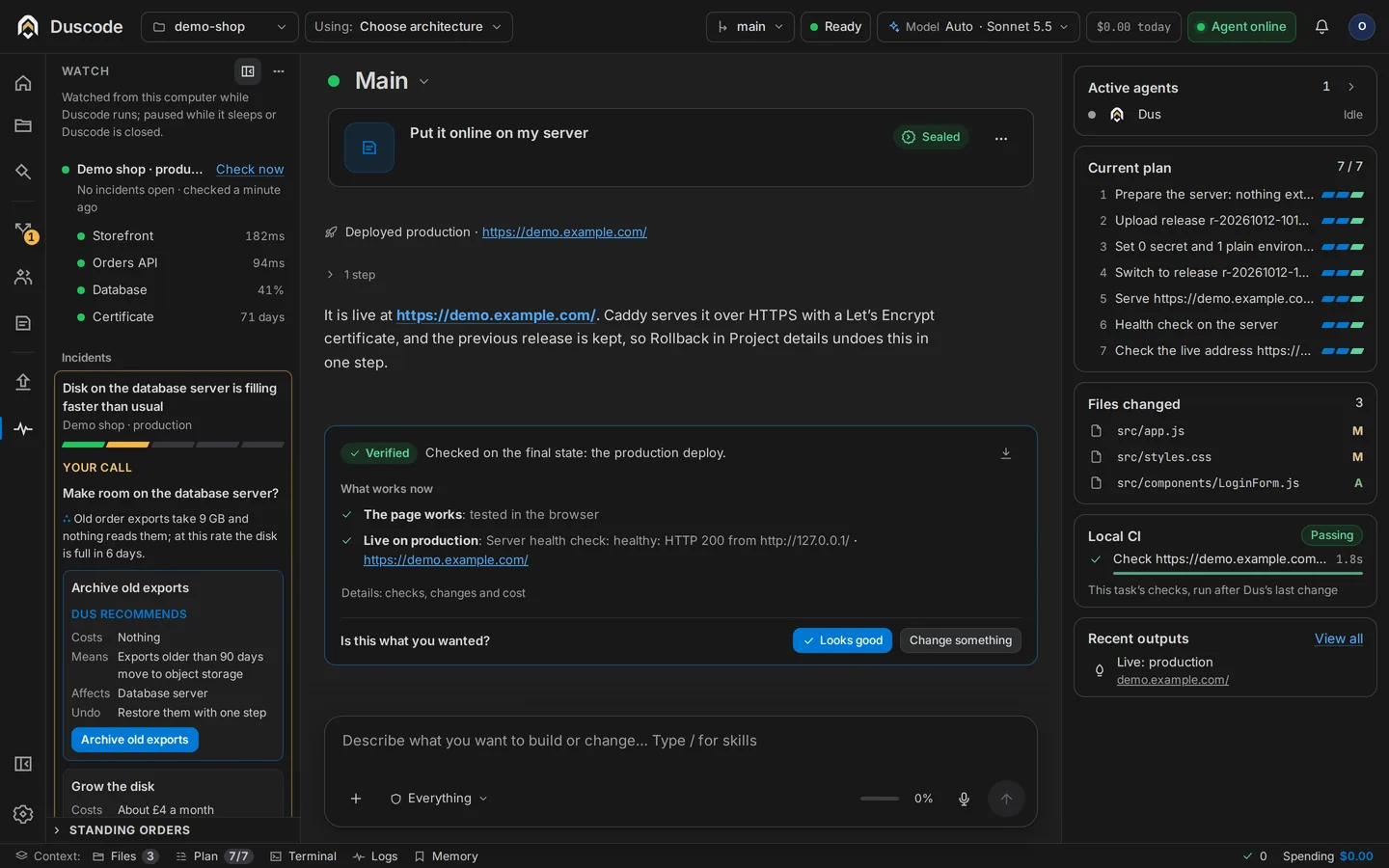
Task: Open the team members sidebar icon
Action: click(23, 277)
